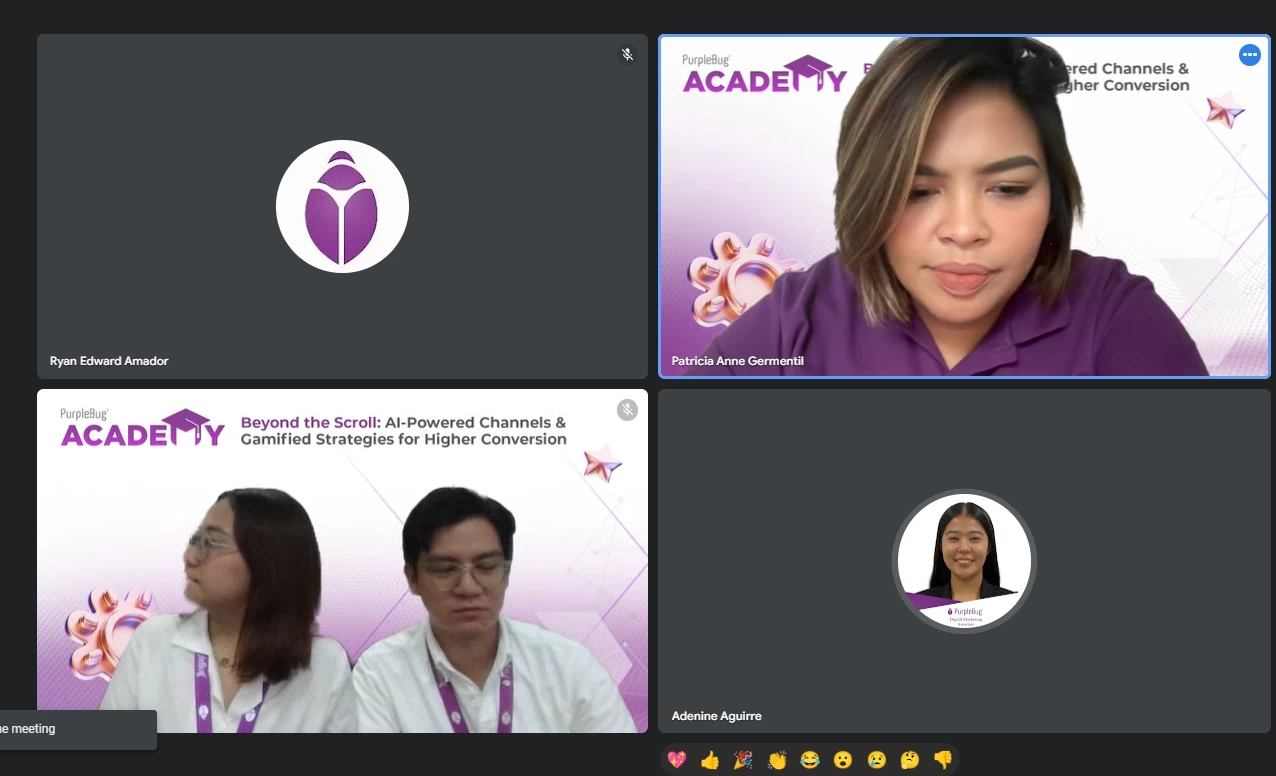Click the Adenine Aguirre name label

click(716, 716)
